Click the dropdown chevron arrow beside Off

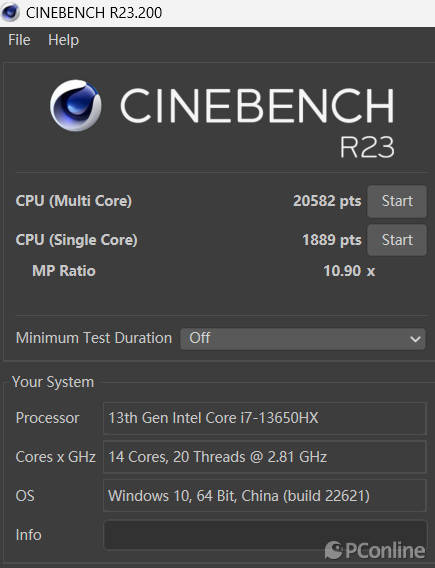pos(415,339)
